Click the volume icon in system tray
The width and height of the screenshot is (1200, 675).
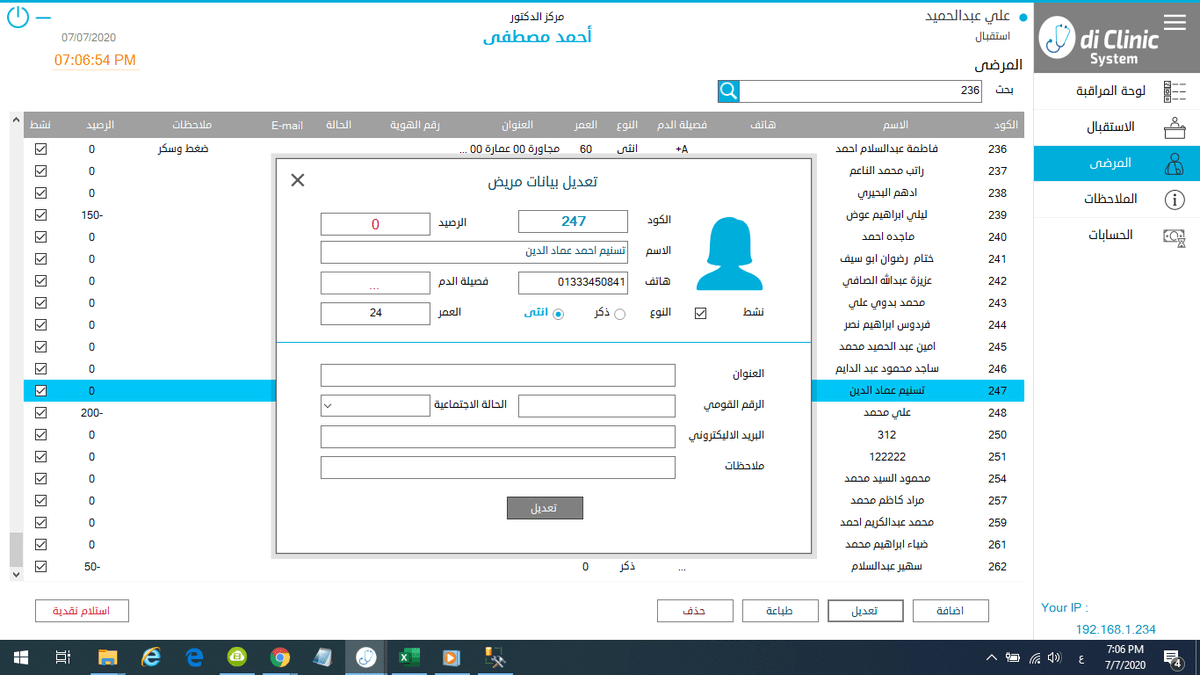point(1054,657)
